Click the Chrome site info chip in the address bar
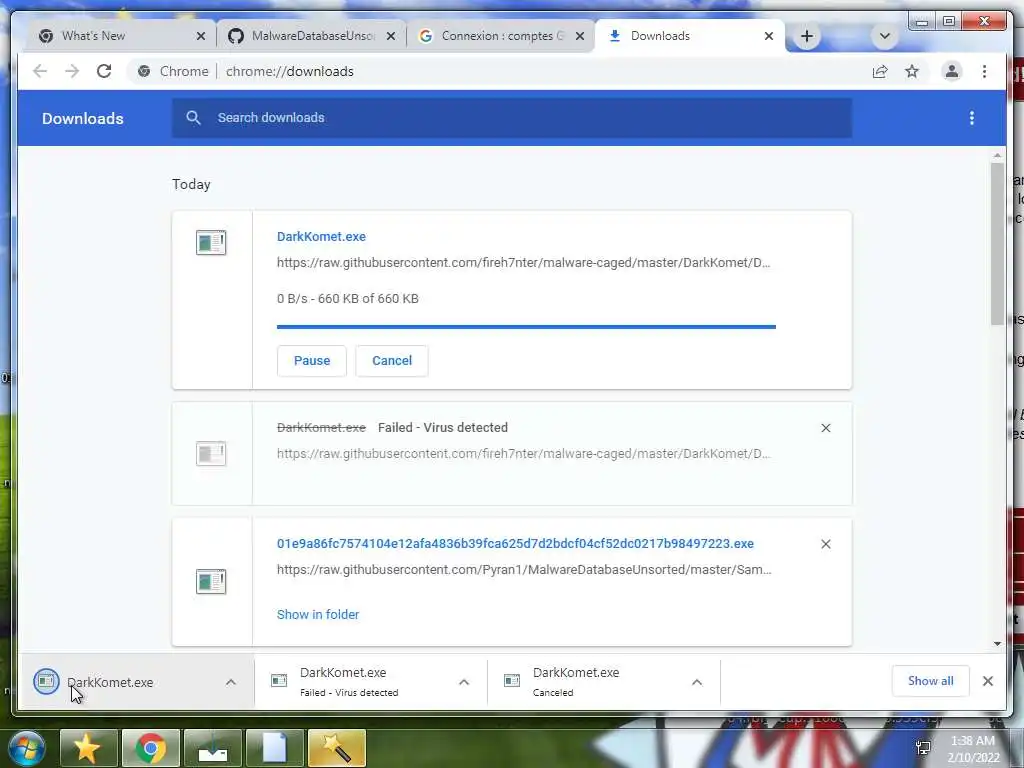1024x768 pixels. point(173,71)
